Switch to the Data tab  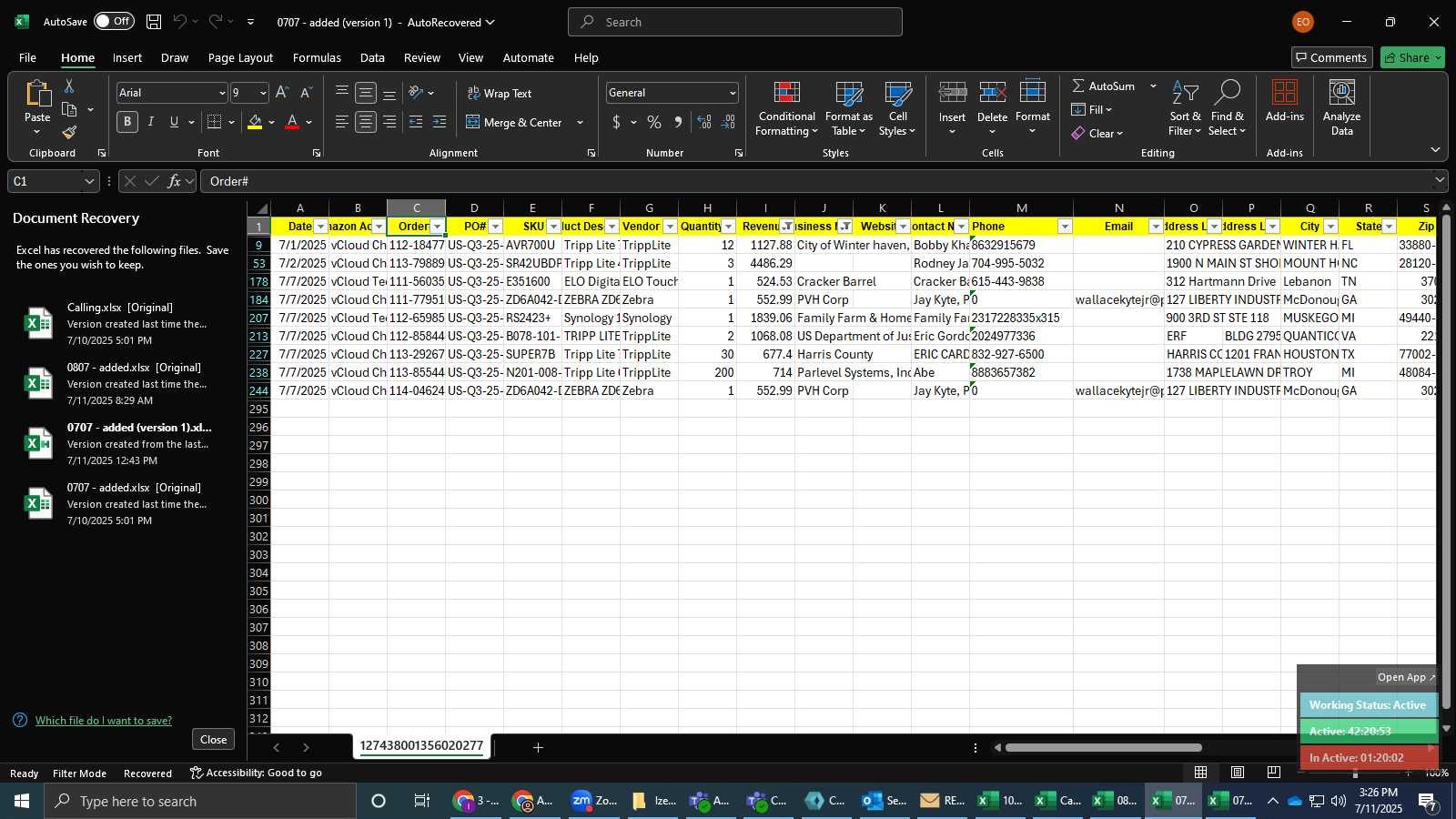point(372,57)
